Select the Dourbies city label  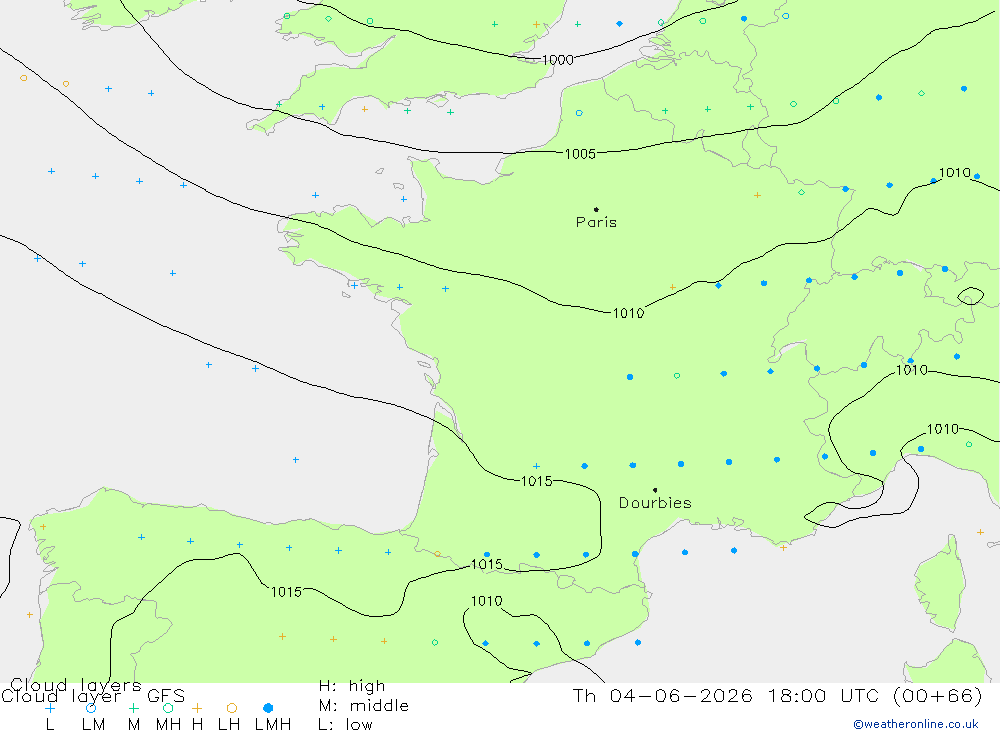[x=655, y=503]
